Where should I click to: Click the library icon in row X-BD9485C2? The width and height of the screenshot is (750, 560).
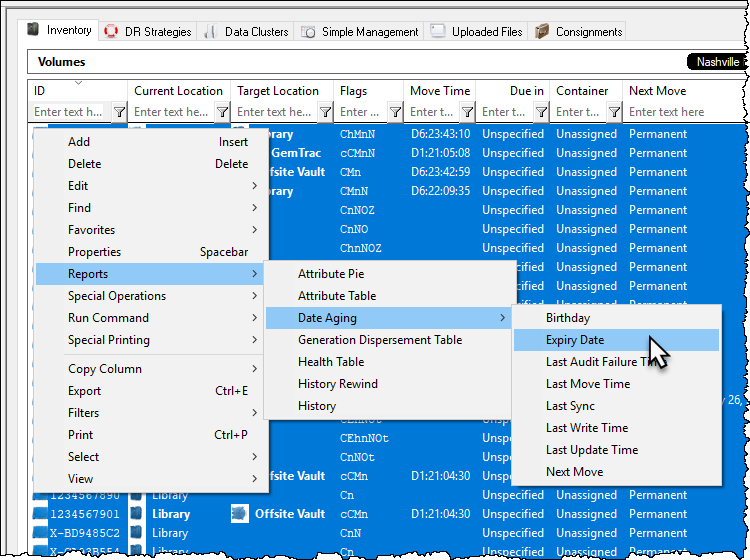[137, 533]
